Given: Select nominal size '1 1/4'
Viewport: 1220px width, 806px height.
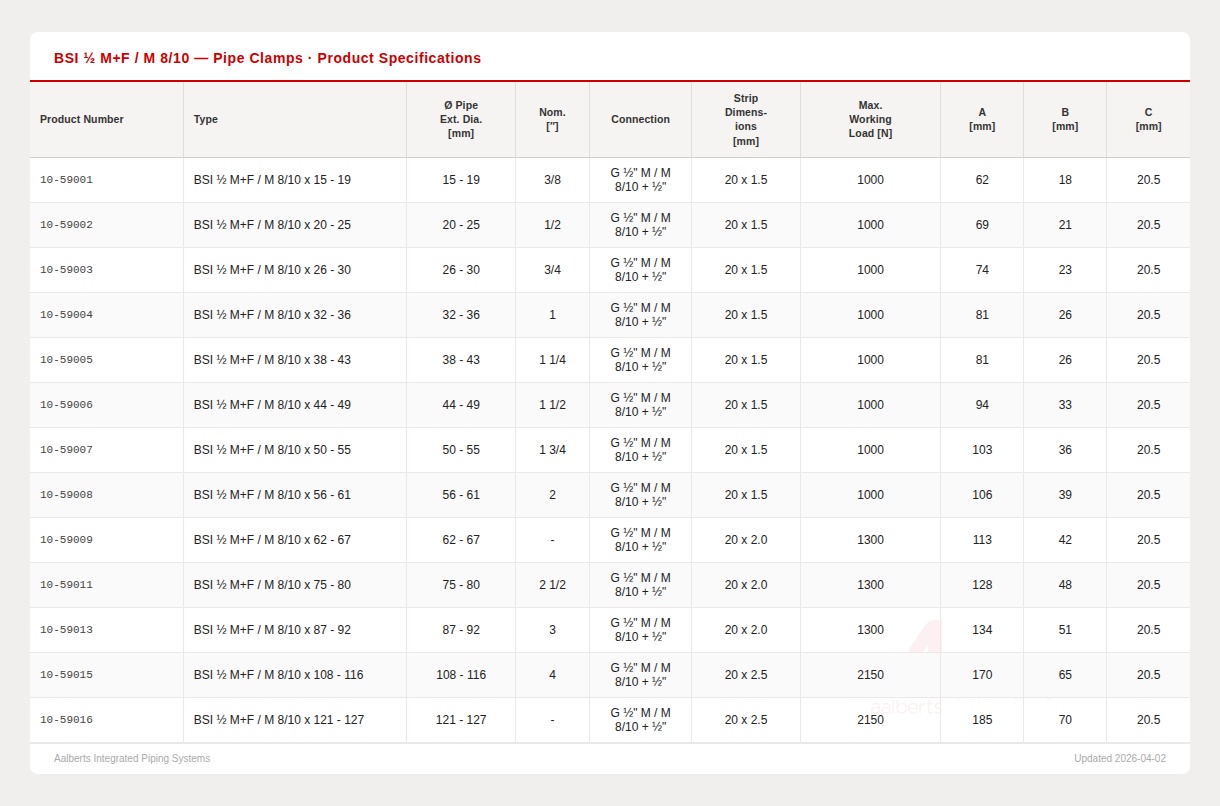Looking at the screenshot, I should coord(552,360).
